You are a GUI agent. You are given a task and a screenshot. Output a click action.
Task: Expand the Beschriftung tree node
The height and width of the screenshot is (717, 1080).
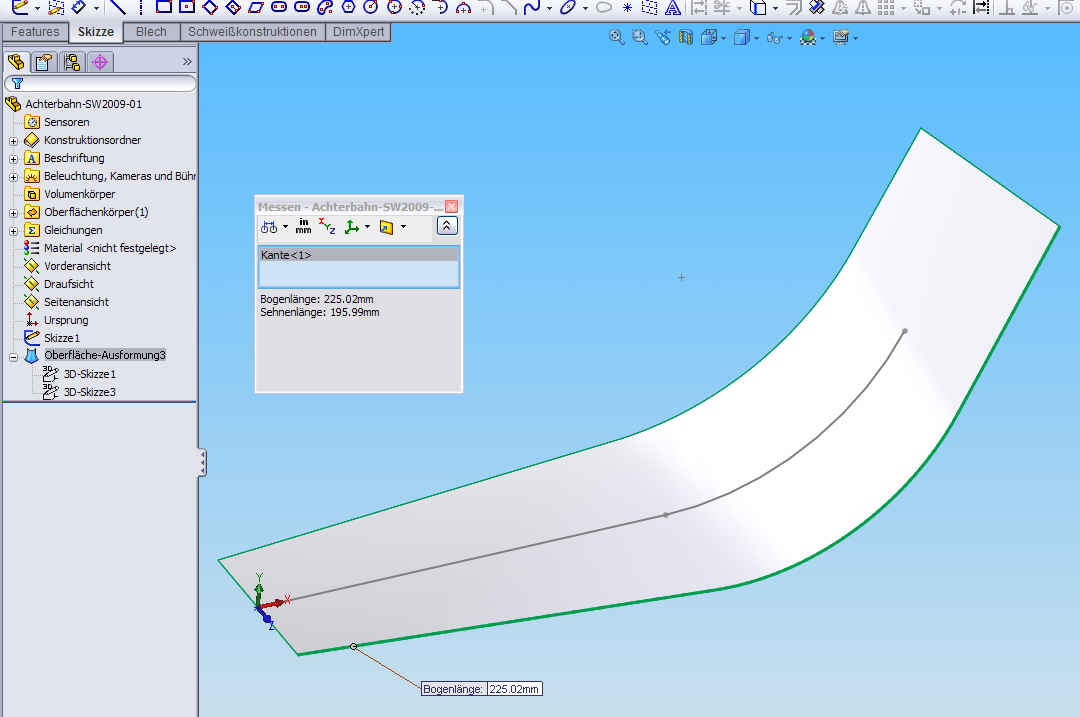(13, 158)
